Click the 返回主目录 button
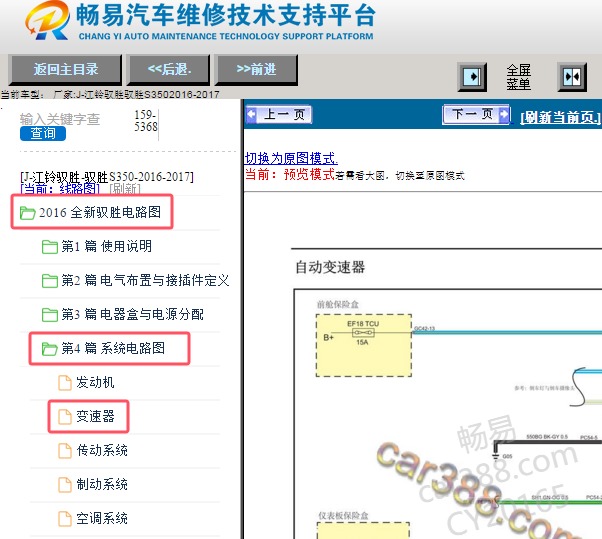This screenshot has height=539, width=602. [x=65, y=69]
